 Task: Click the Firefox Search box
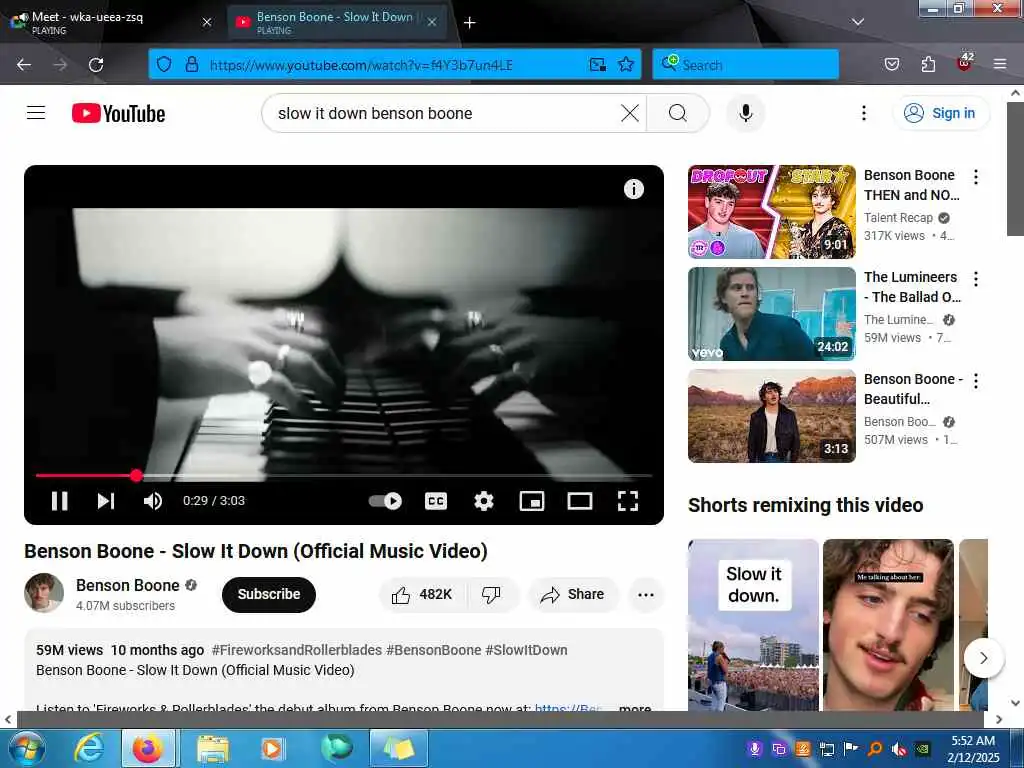[745, 64]
